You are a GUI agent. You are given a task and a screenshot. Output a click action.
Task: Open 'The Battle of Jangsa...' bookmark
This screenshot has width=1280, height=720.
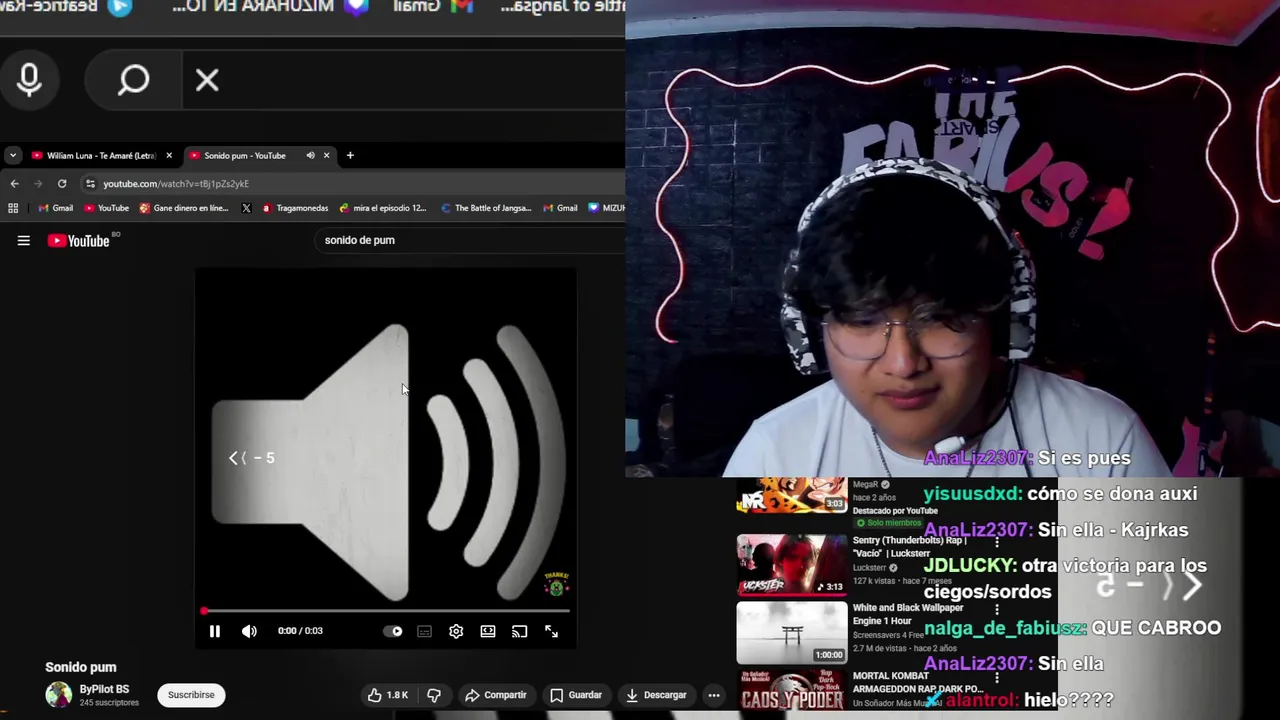click(x=486, y=208)
